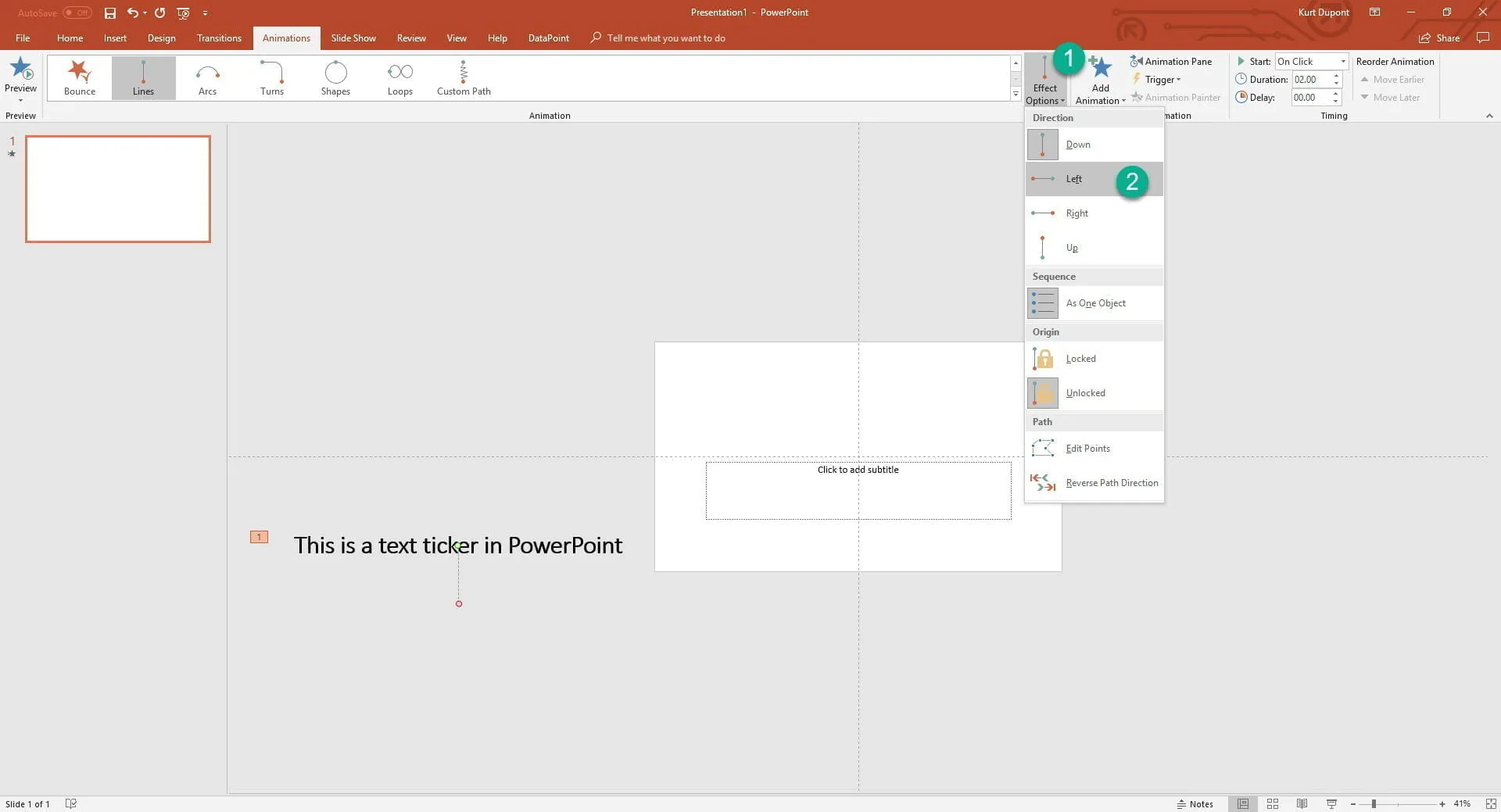Screen dimensions: 1501x812
Task: Open the Trigger dropdown
Action: click(x=1156, y=79)
